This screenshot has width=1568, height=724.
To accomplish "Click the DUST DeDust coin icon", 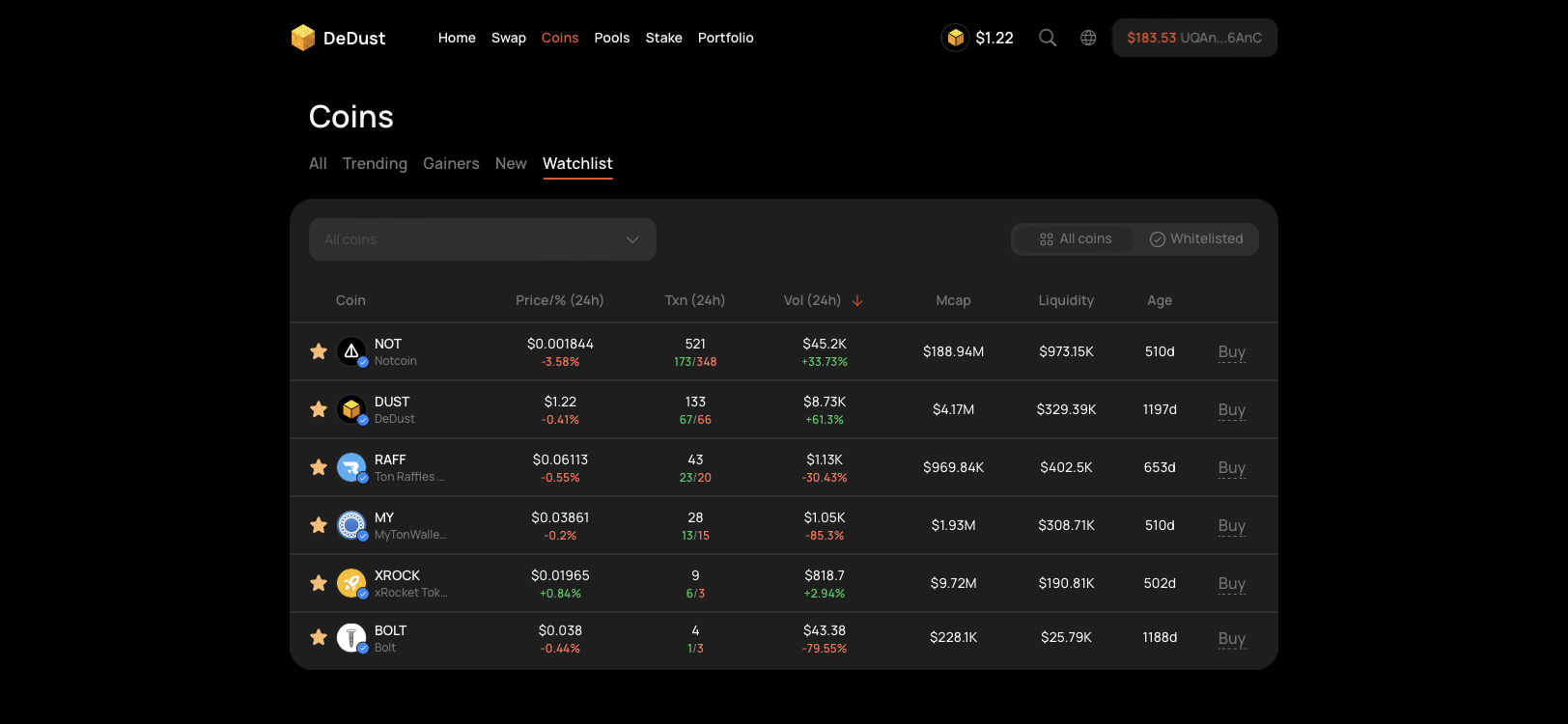I will 351,409.
